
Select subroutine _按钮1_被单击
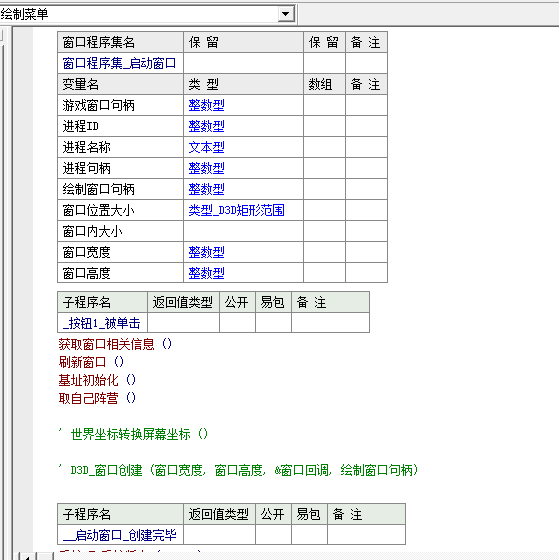(x=102, y=324)
